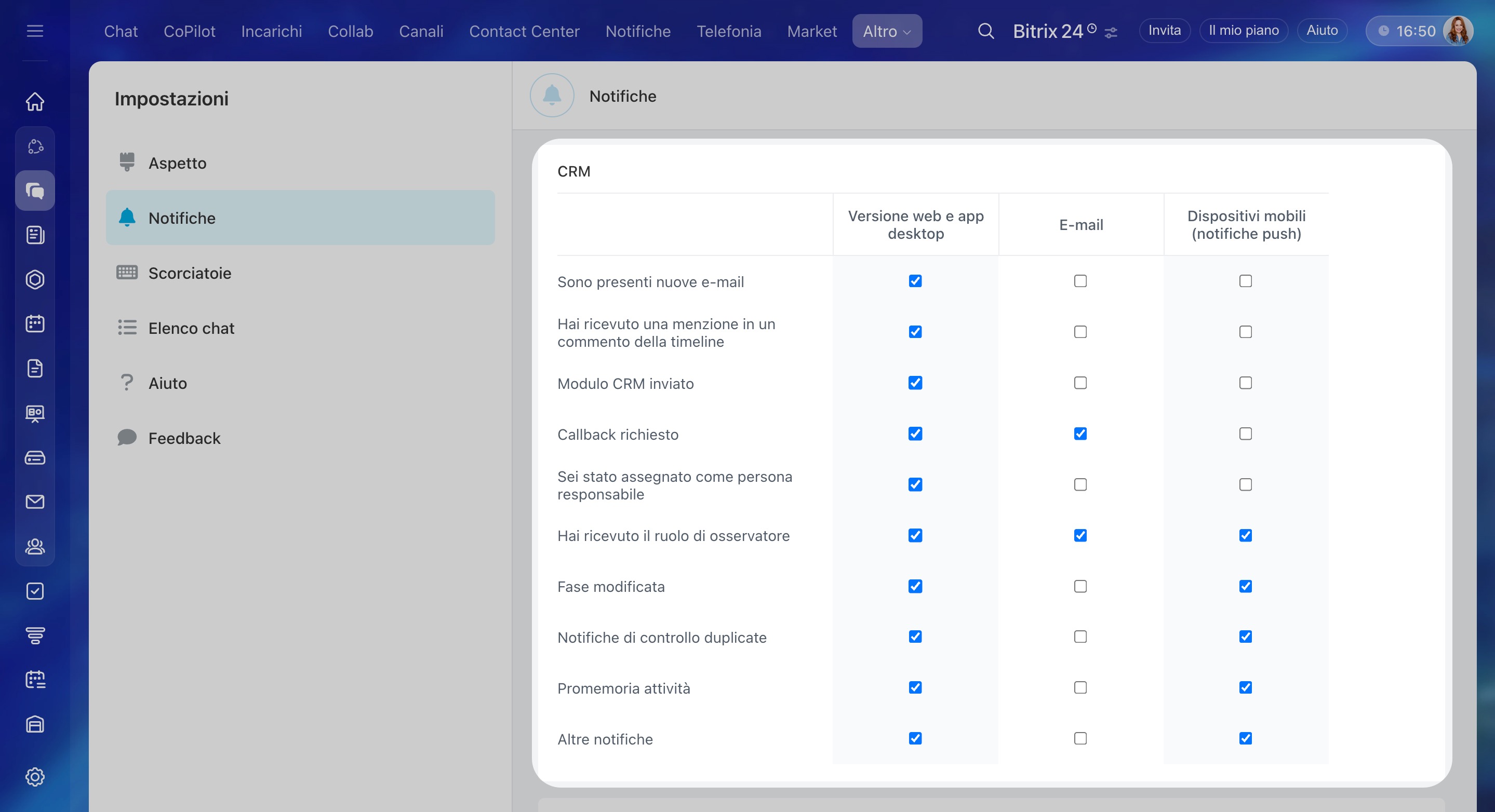The height and width of the screenshot is (812, 1495).
Task: Open the Contact Center top menu
Action: tap(524, 31)
